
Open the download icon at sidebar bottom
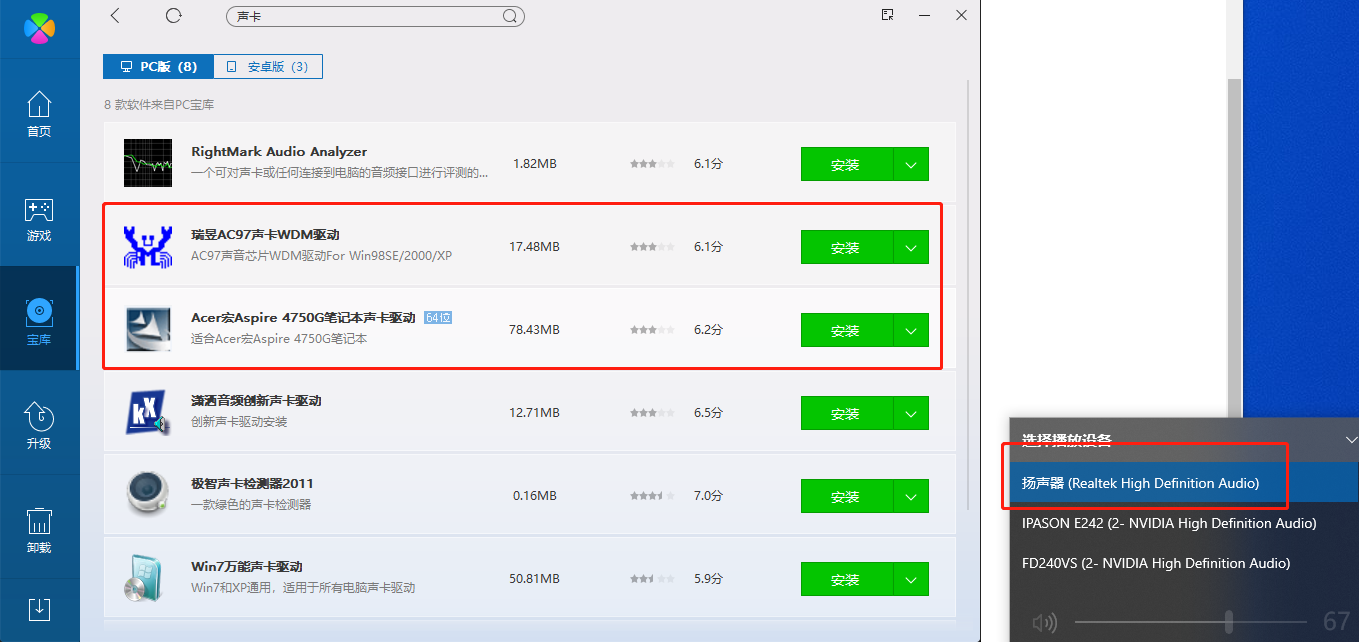[39, 609]
